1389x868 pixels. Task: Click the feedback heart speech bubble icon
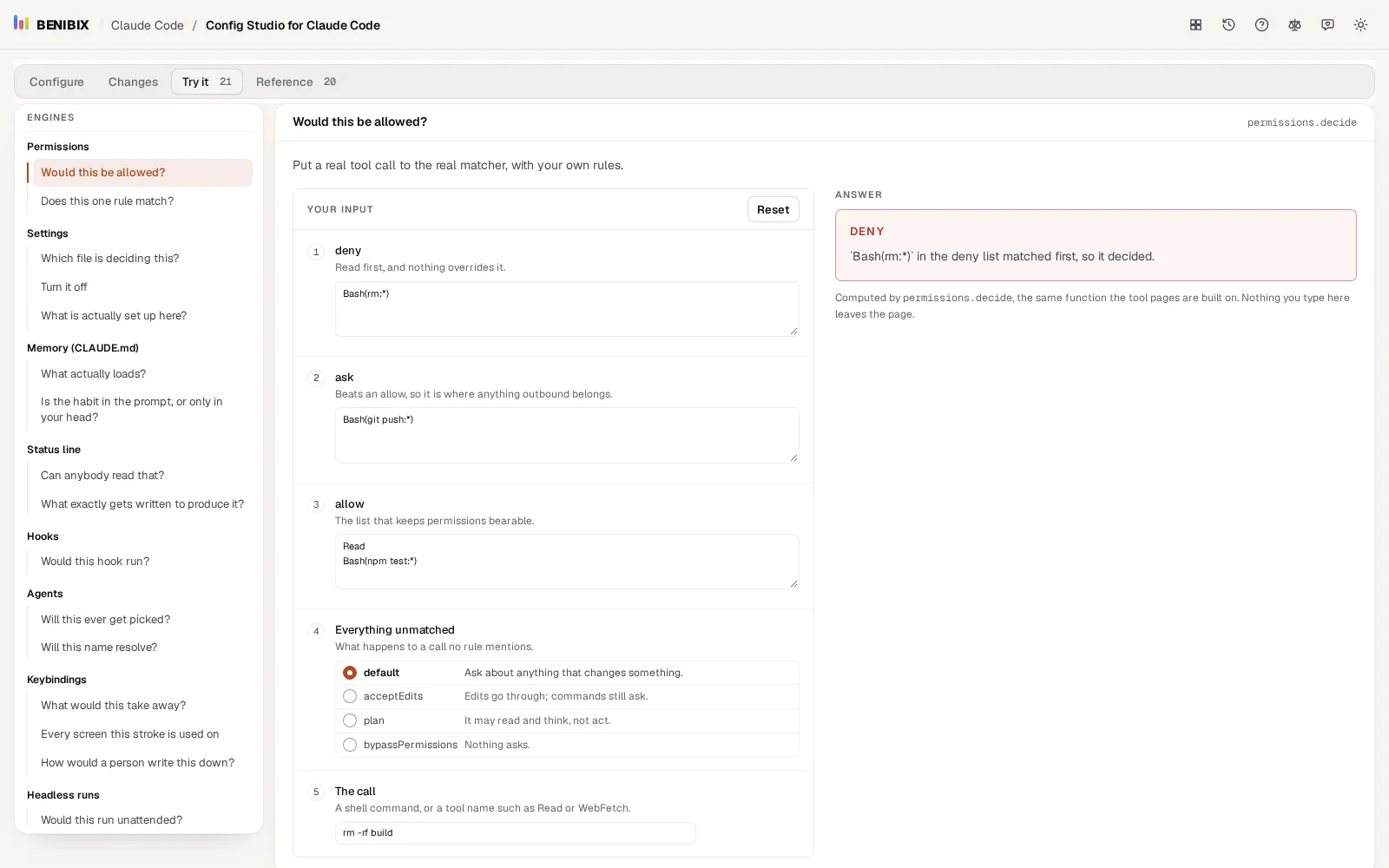1327,25
